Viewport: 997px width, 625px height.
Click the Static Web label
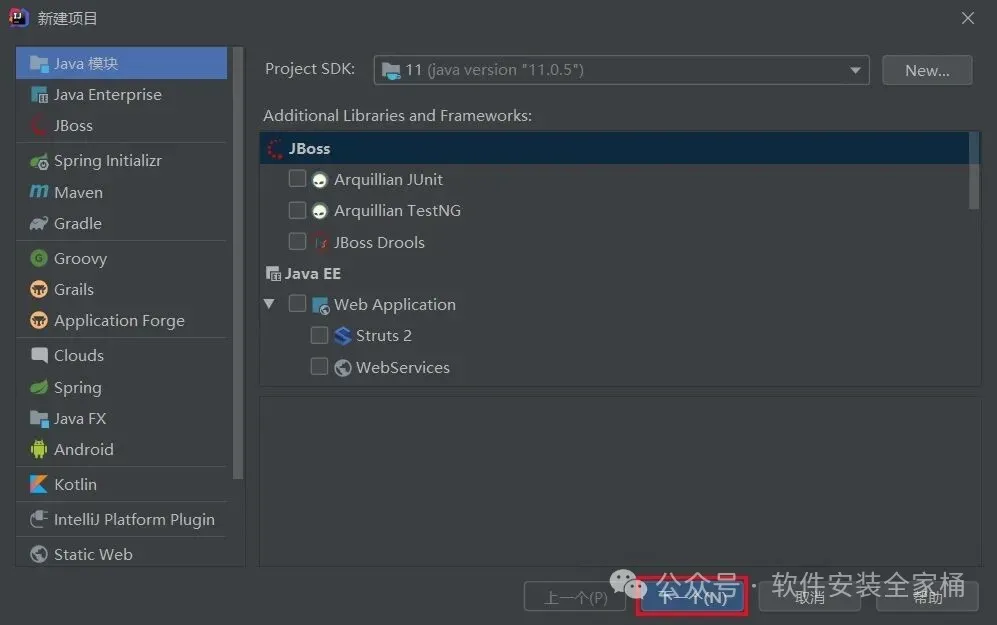(x=93, y=554)
